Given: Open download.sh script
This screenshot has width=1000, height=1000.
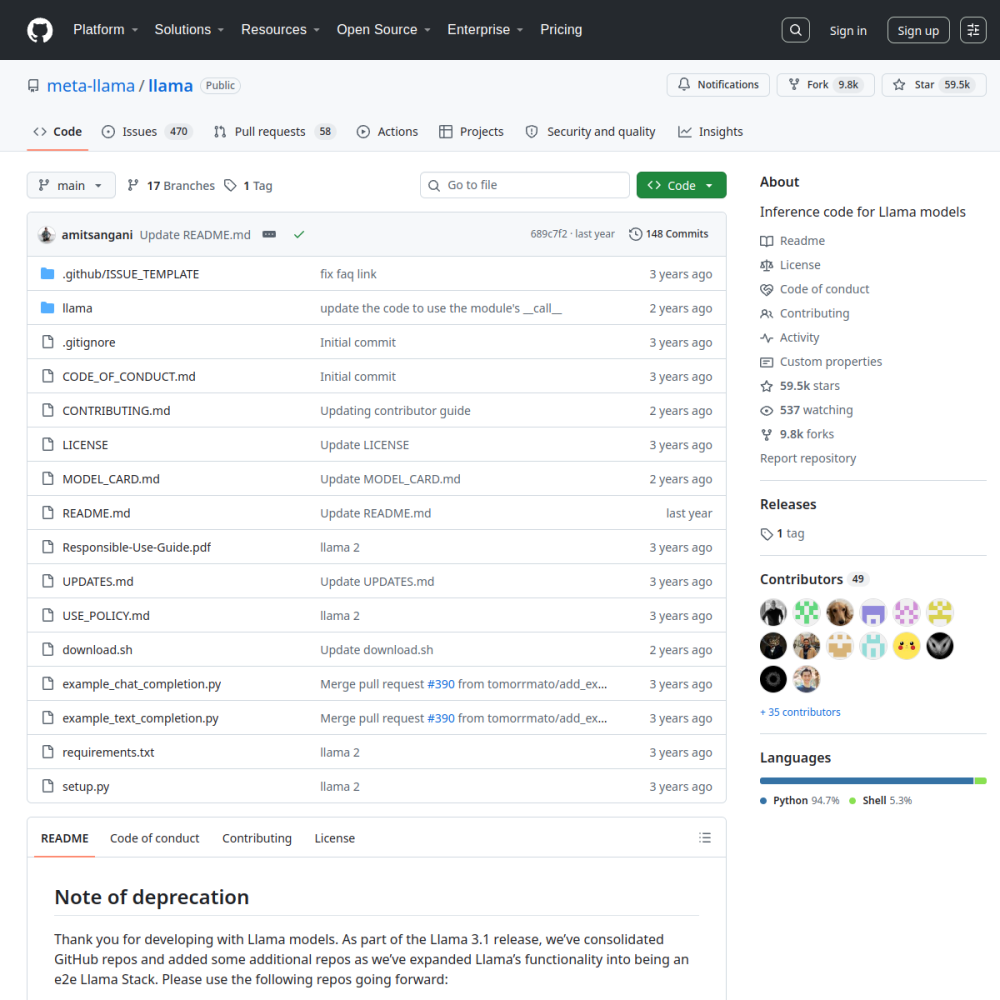Looking at the screenshot, I should pos(98,649).
